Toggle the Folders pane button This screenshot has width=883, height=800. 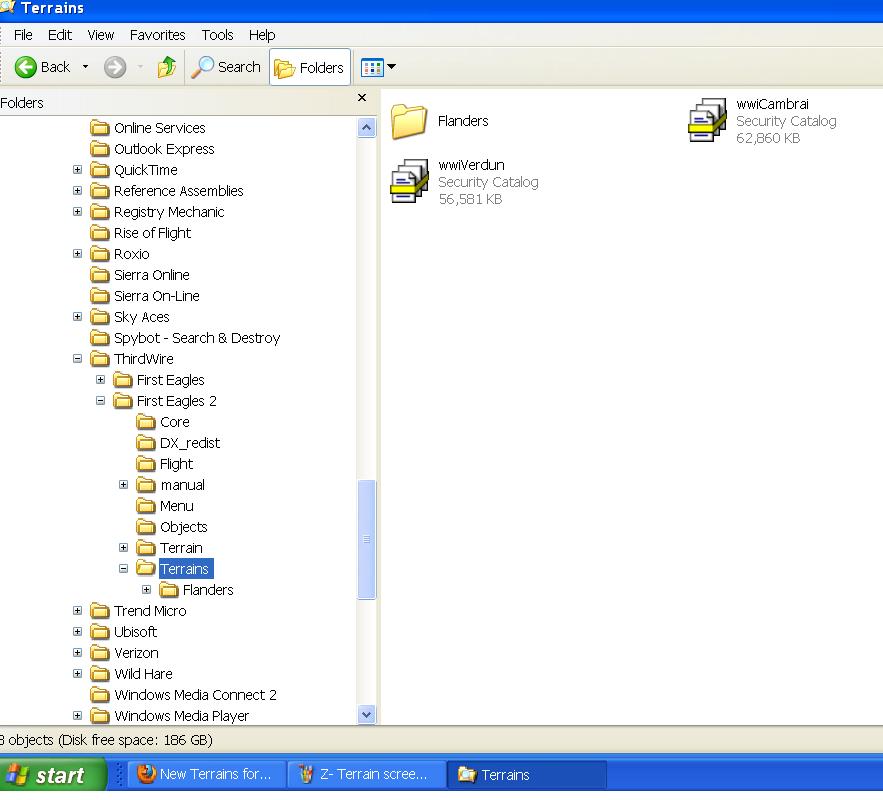pos(310,68)
